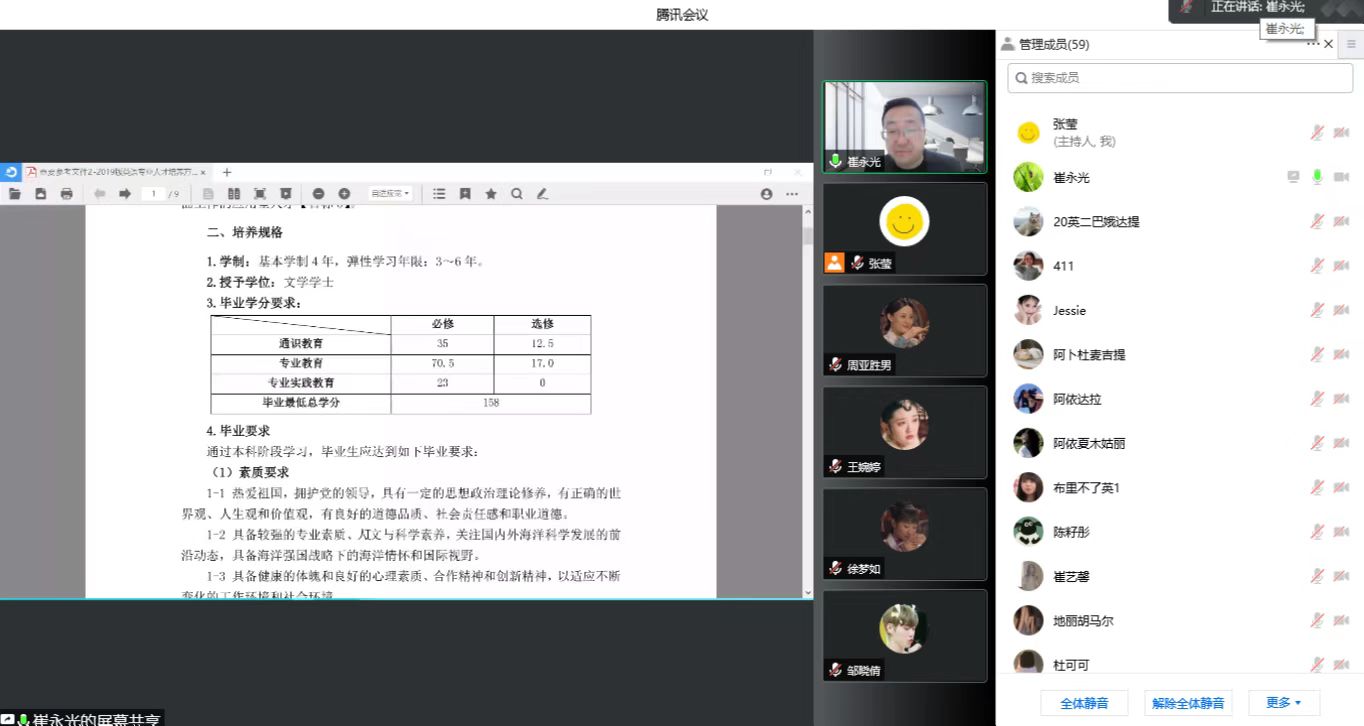
Task: Click the 搜索成员 search field
Action: coord(1180,77)
